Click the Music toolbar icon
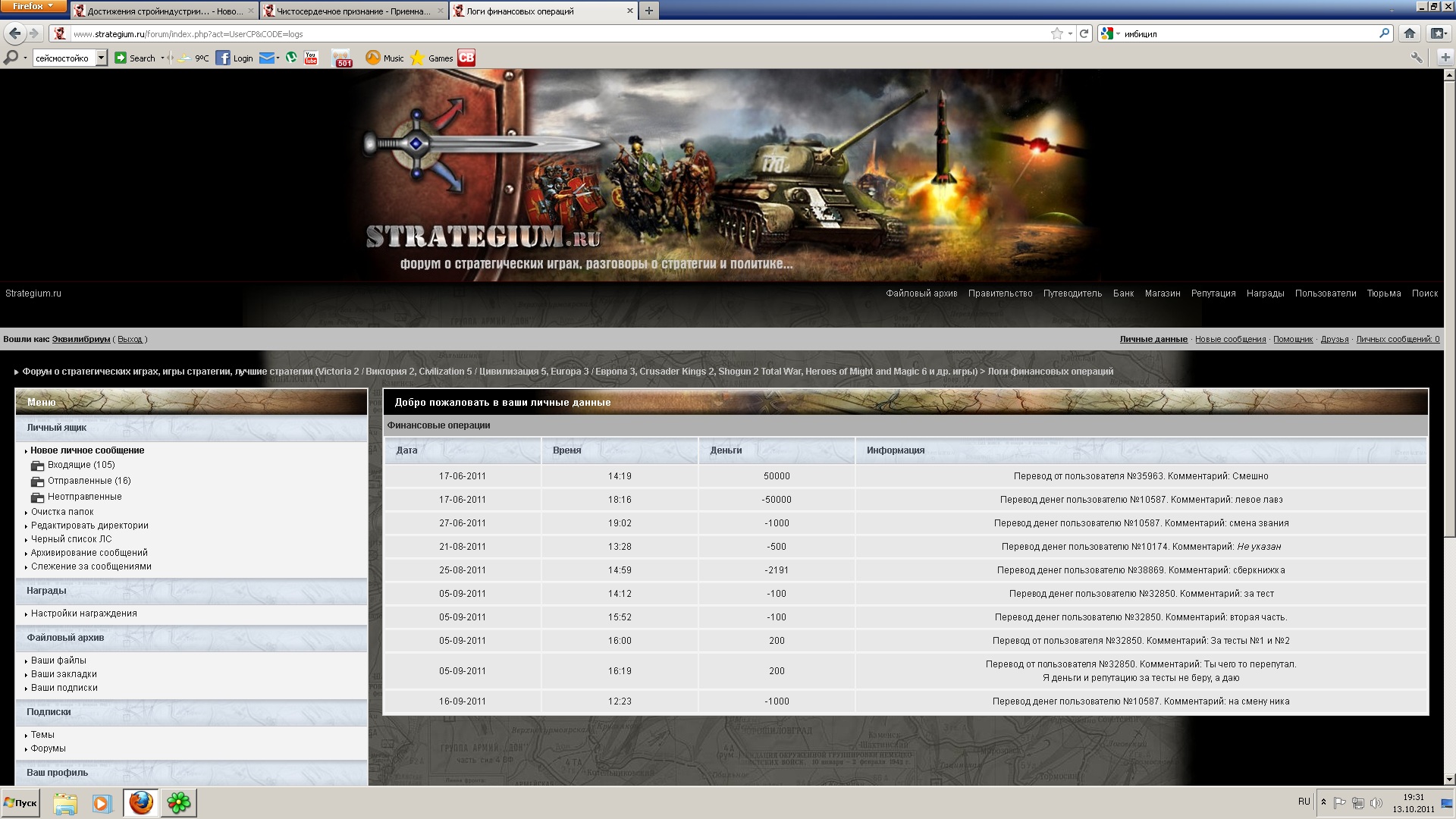Viewport: 1456px width, 819px height. pyautogui.click(x=373, y=58)
